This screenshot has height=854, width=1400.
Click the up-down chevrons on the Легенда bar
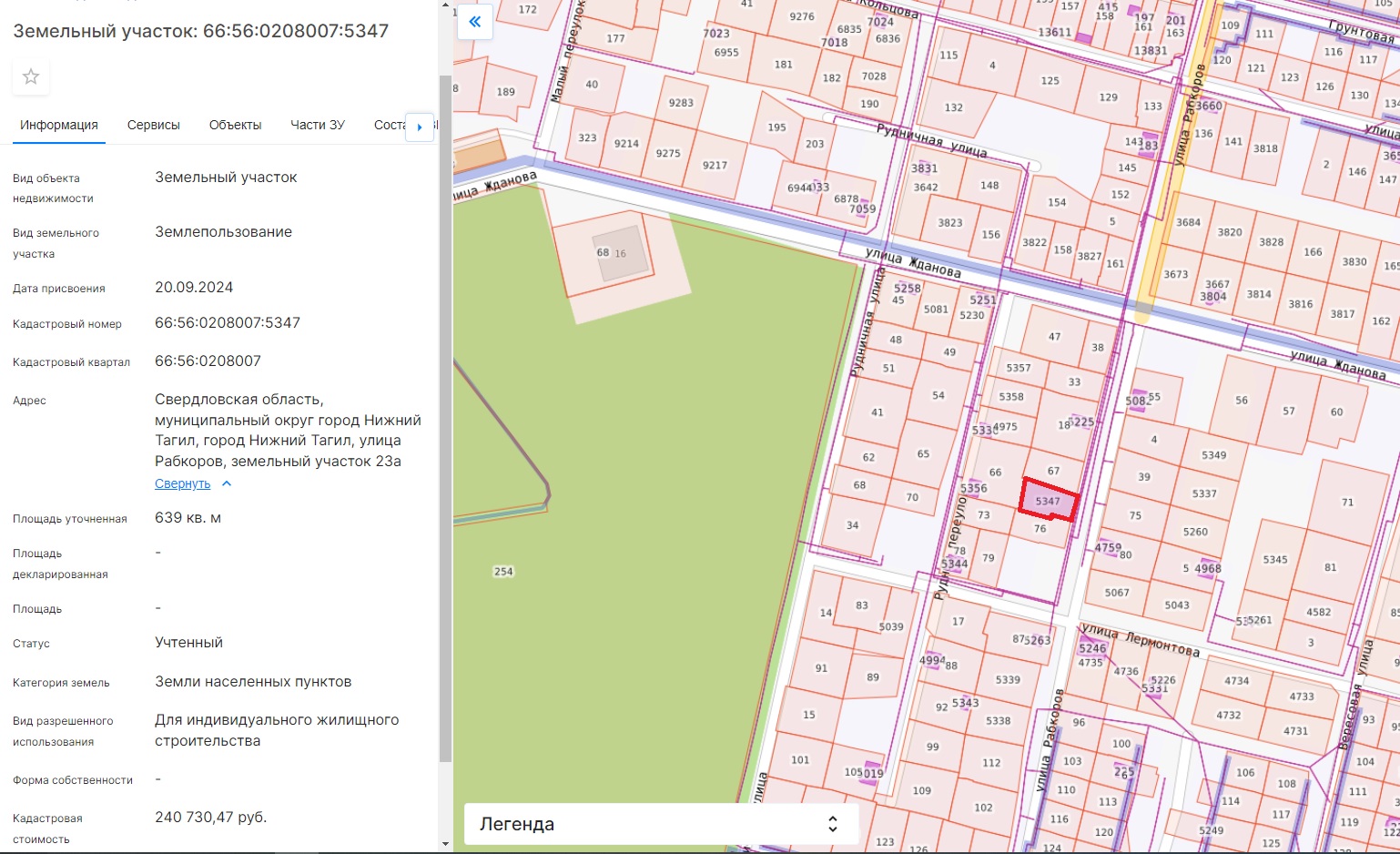pos(832,824)
